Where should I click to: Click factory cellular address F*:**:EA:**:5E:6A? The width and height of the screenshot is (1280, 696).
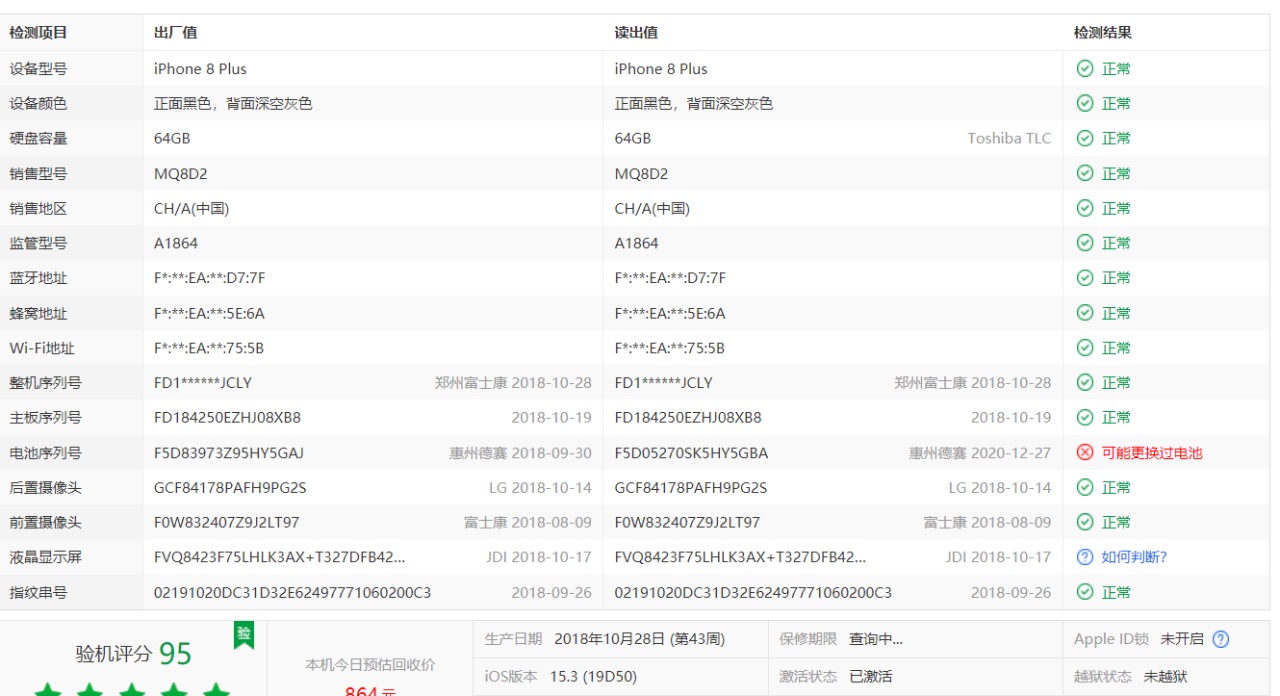click(x=209, y=313)
